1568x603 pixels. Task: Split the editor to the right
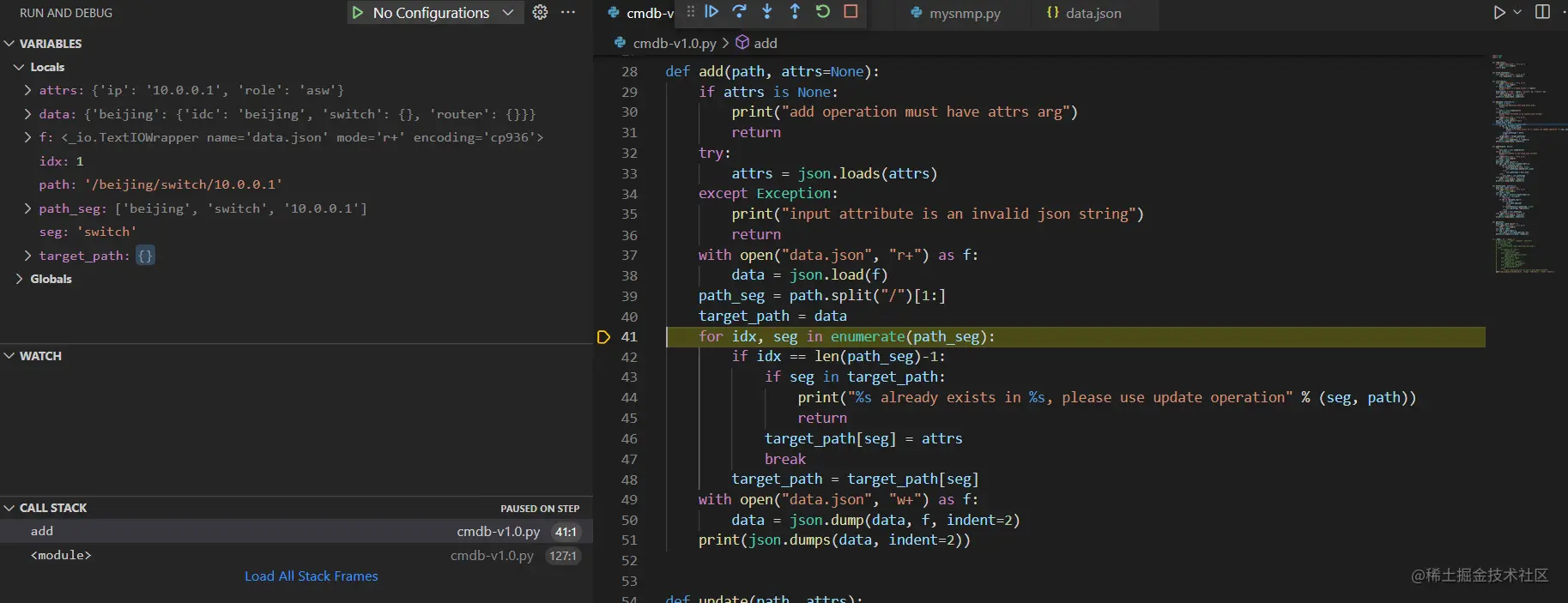coord(1542,12)
